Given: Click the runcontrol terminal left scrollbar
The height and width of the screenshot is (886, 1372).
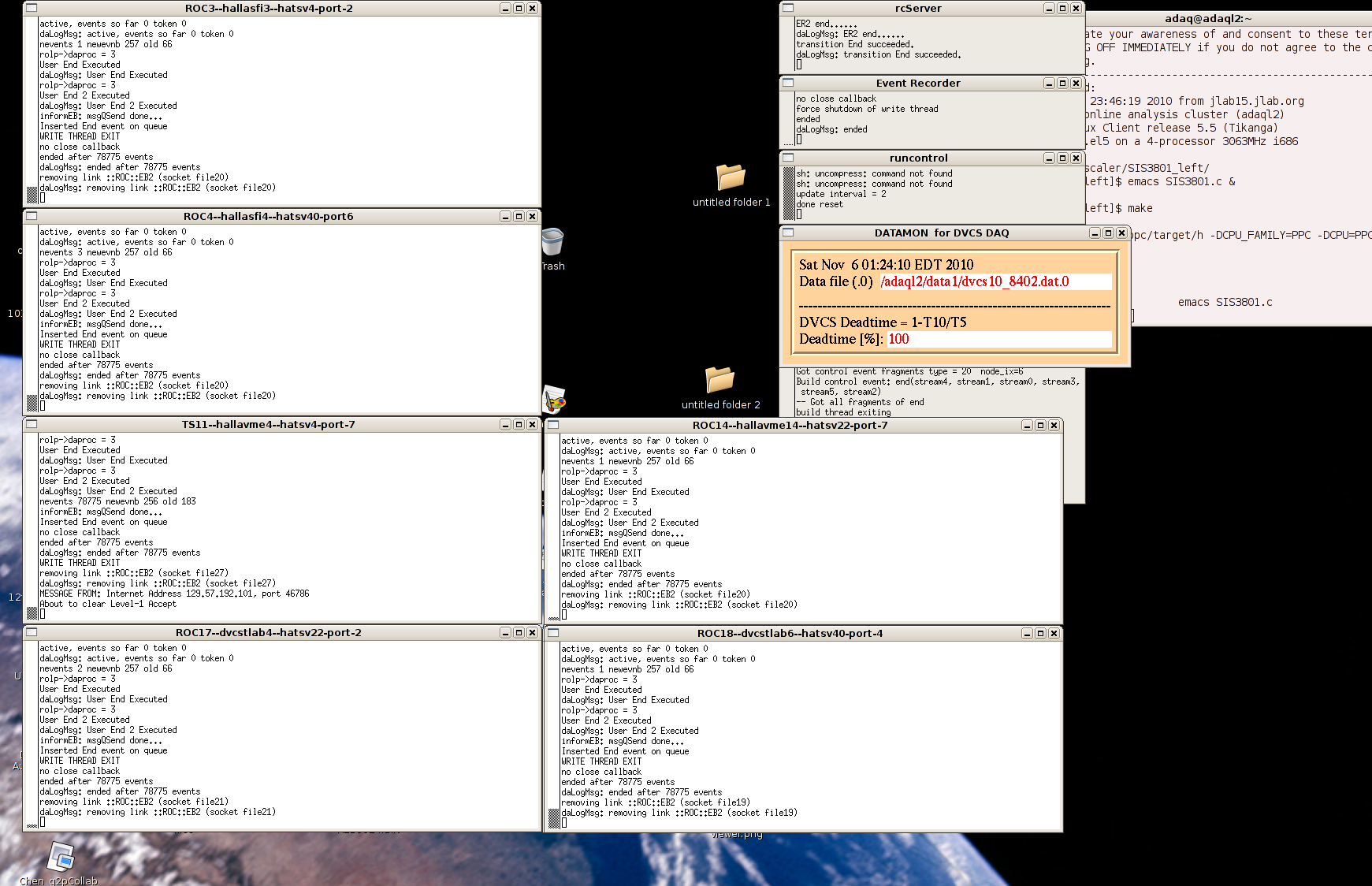Looking at the screenshot, I should 789,194.
